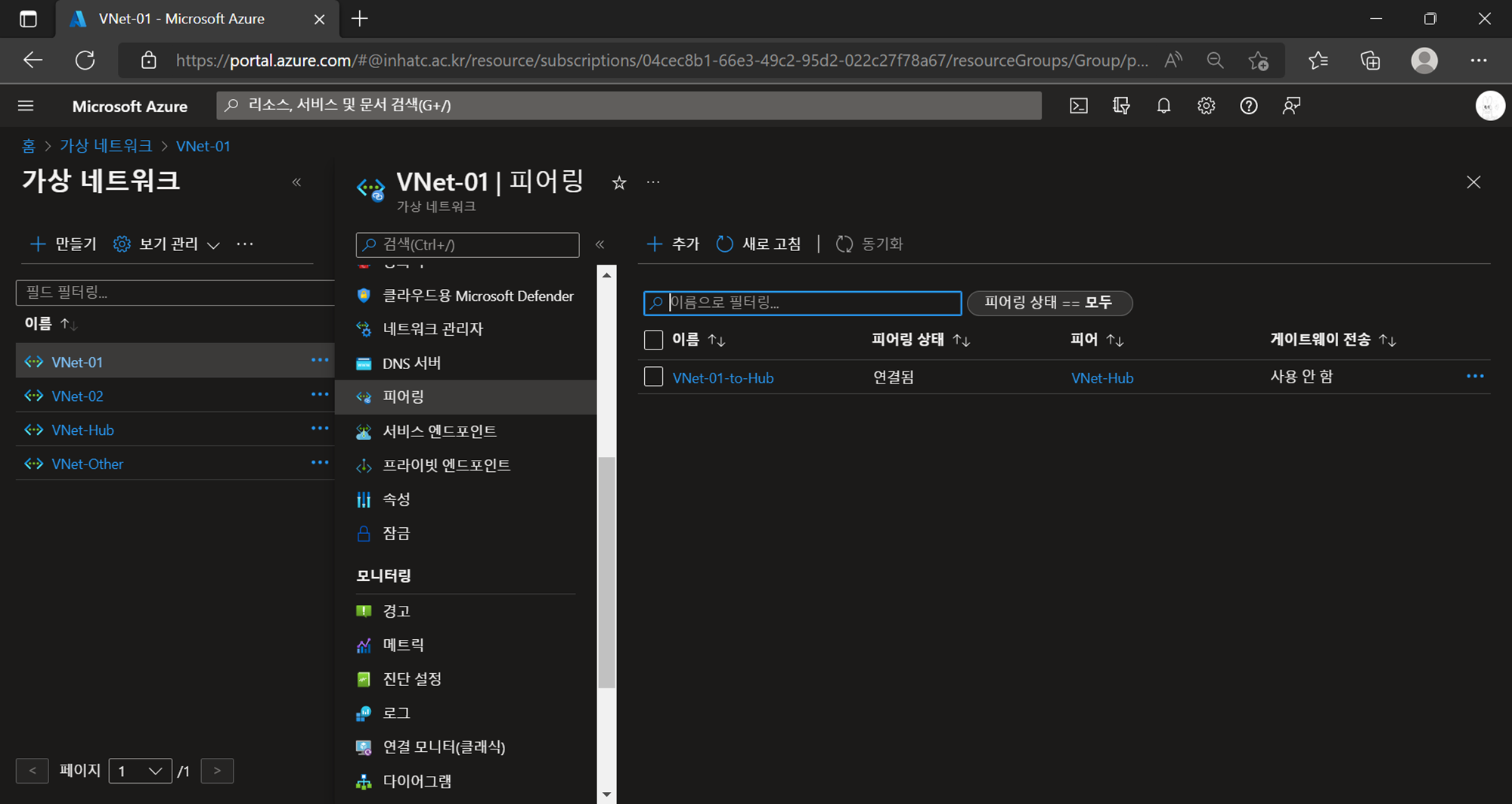Open the ellipsis menu for VNet-02
This screenshot has height=804, width=1512.
(x=320, y=394)
